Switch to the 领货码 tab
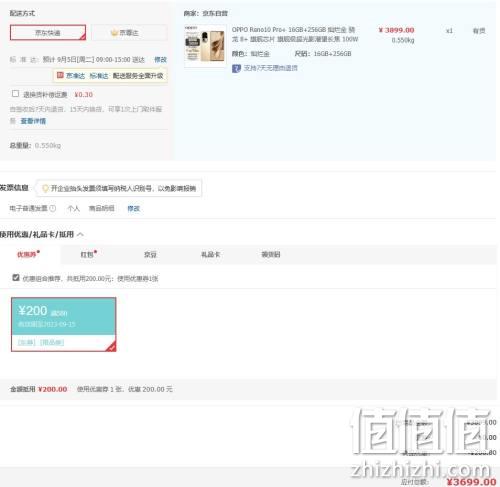This screenshot has width=500, height=487. (271, 255)
